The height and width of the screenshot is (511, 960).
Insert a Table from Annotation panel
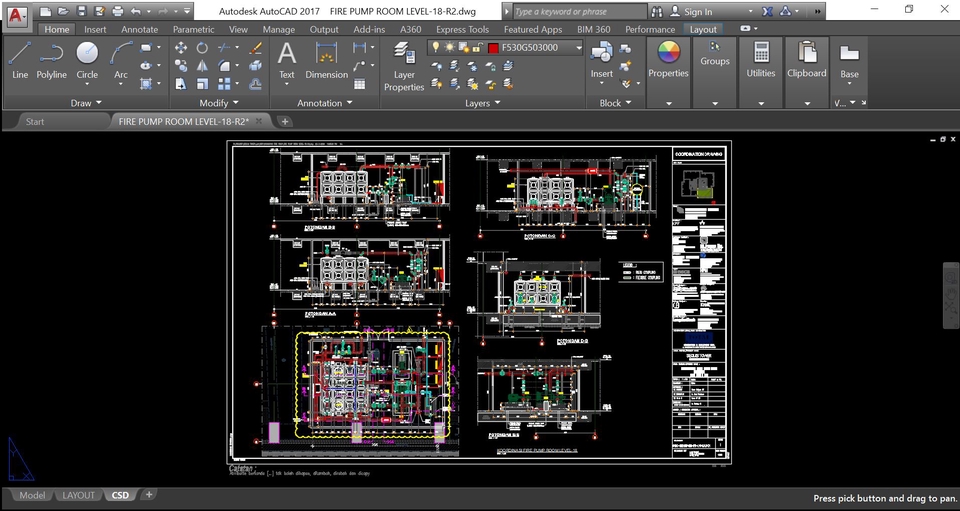tap(360, 84)
